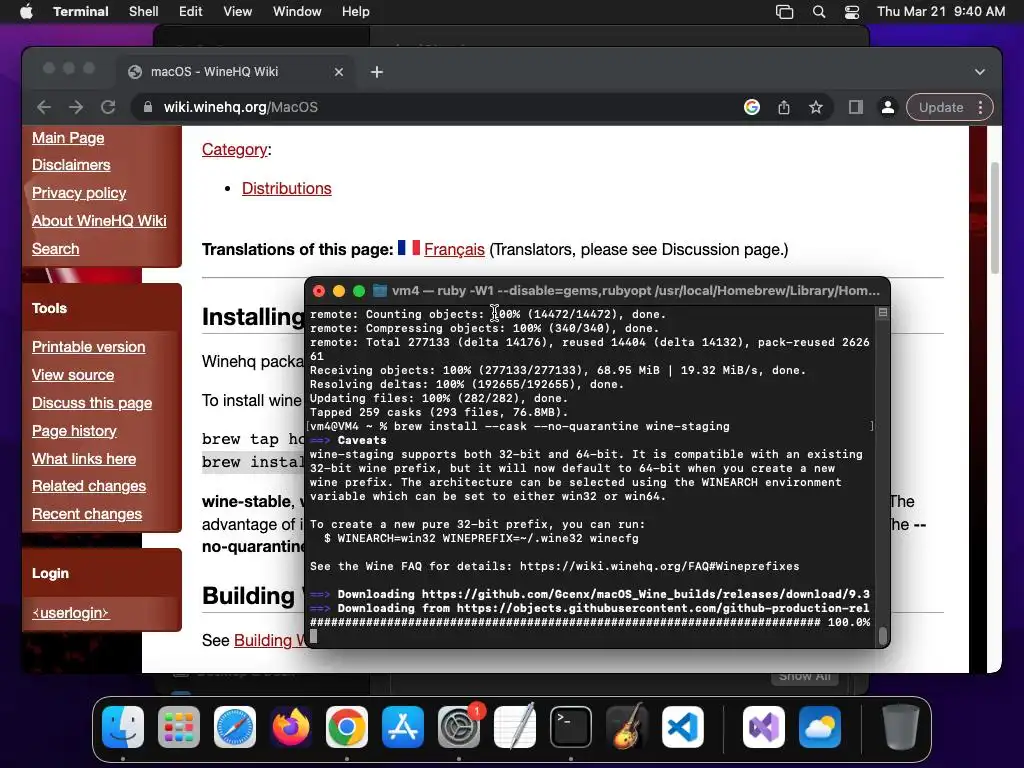This screenshot has height=768, width=1024.
Task: Open the Distributions category link
Action: pos(287,188)
